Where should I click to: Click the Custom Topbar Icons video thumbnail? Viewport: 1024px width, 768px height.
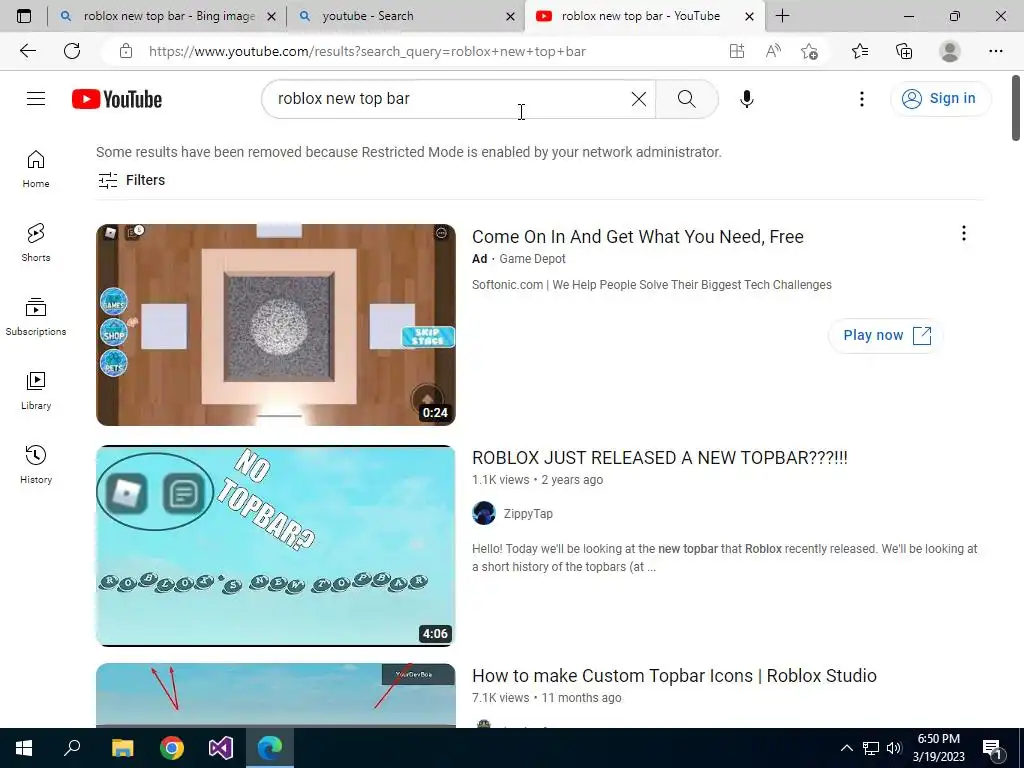[276, 695]
